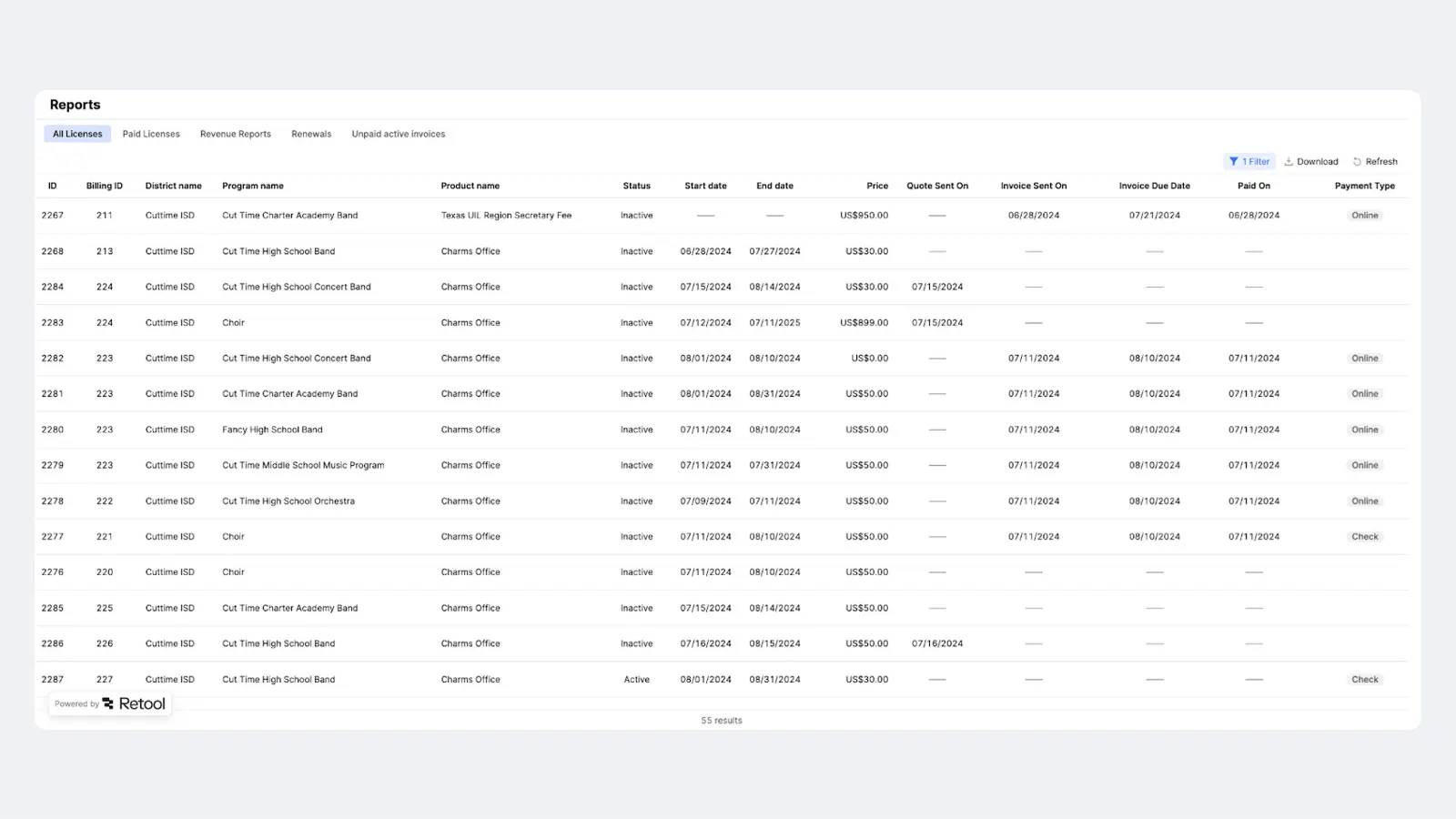Click the Refresh button text
Viewport: 1456px width, 819px height.
tap(1381, 161)
